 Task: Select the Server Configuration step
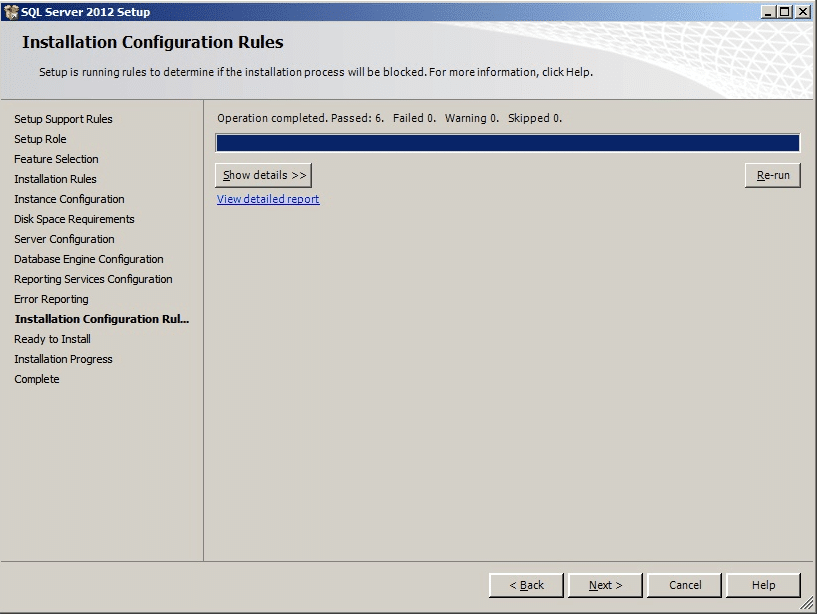coord(63,239)
